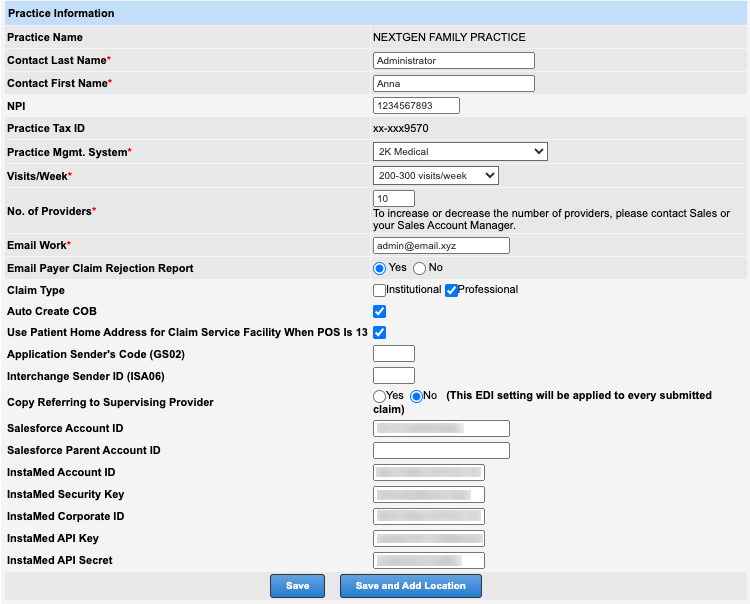Click Save and Add Location button

coord(410,586)
